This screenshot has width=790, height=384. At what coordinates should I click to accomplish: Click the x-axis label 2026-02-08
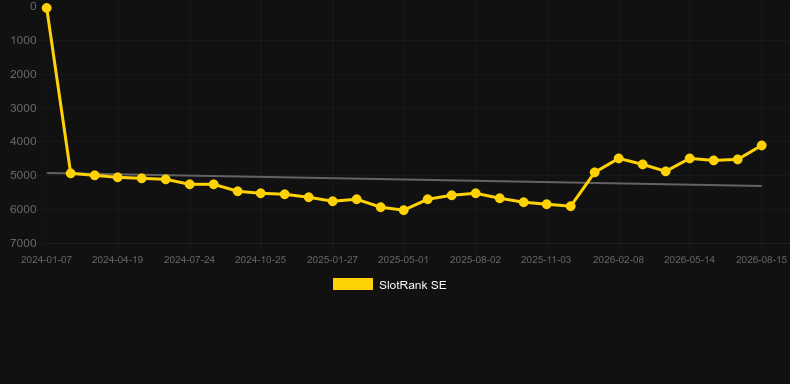pyautogui.click(x=618, y=260)
